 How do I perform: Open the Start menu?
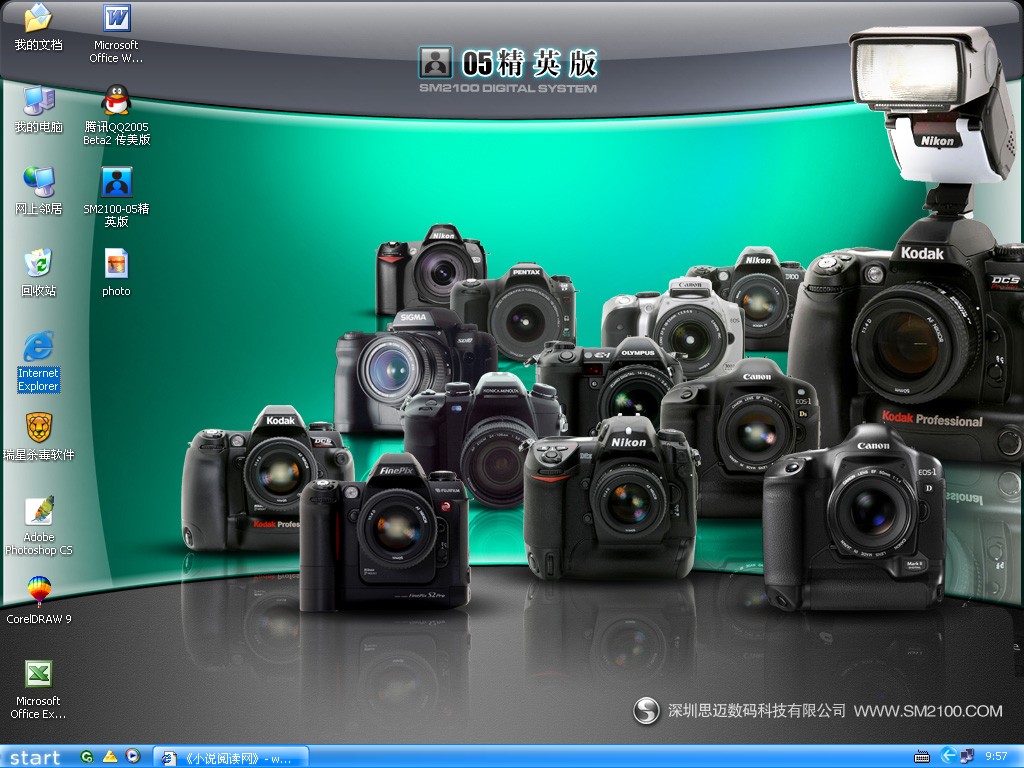coord(35,757)
